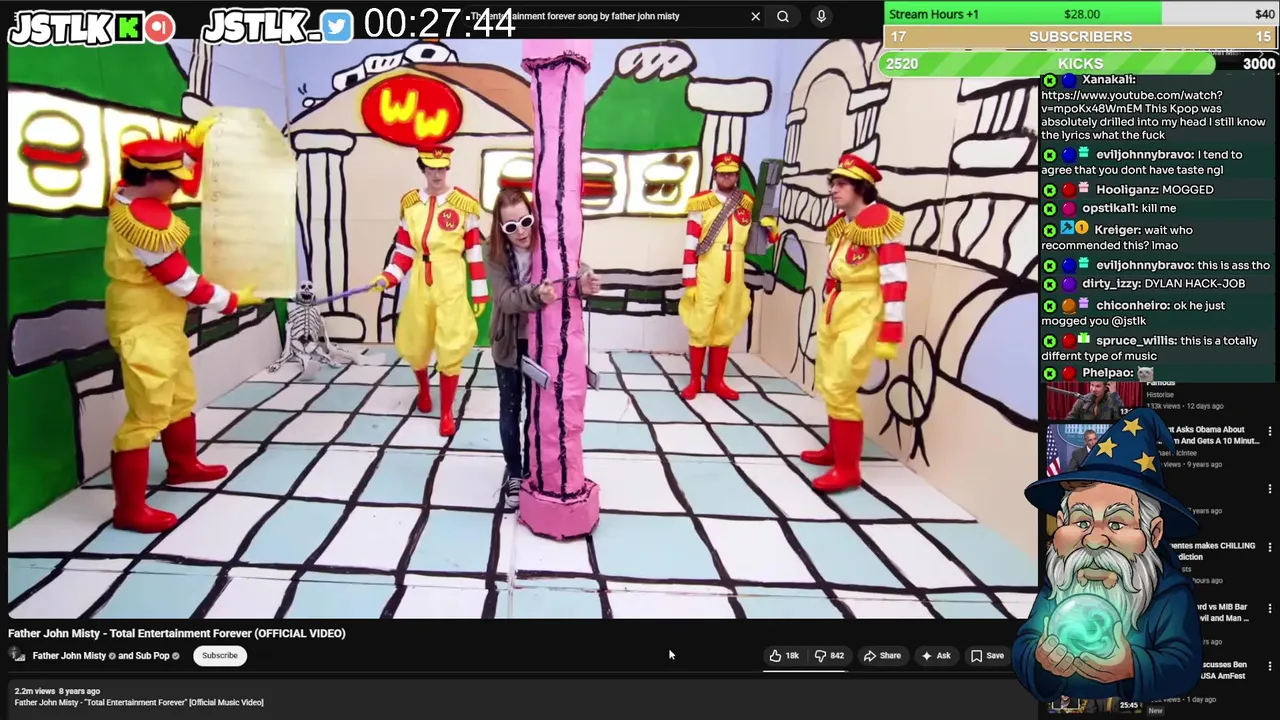Click the Ask sparkle button
The width and height of the screenshot is (1280, 720).
[x=936, y=656]
